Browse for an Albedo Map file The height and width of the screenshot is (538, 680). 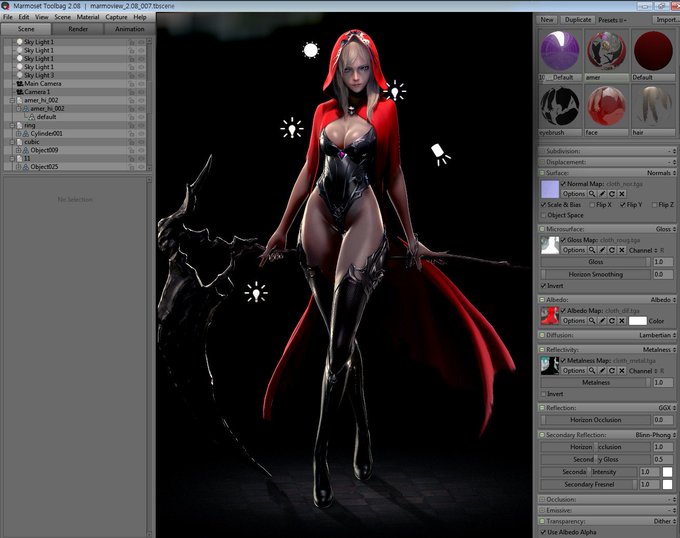point(592,321)
